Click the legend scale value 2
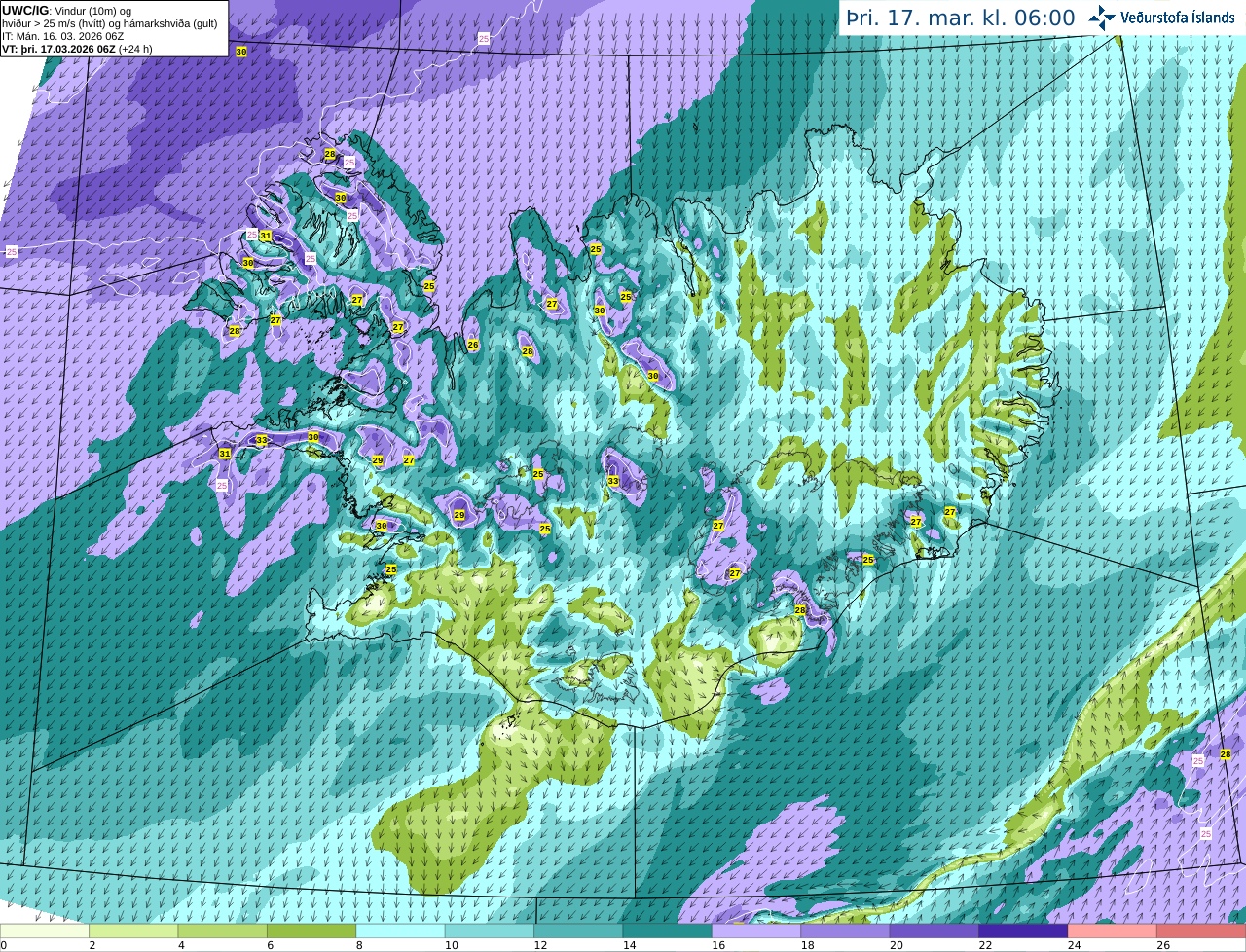Image resolution: width=1246 pixels, height=952 pixels. 92,945
